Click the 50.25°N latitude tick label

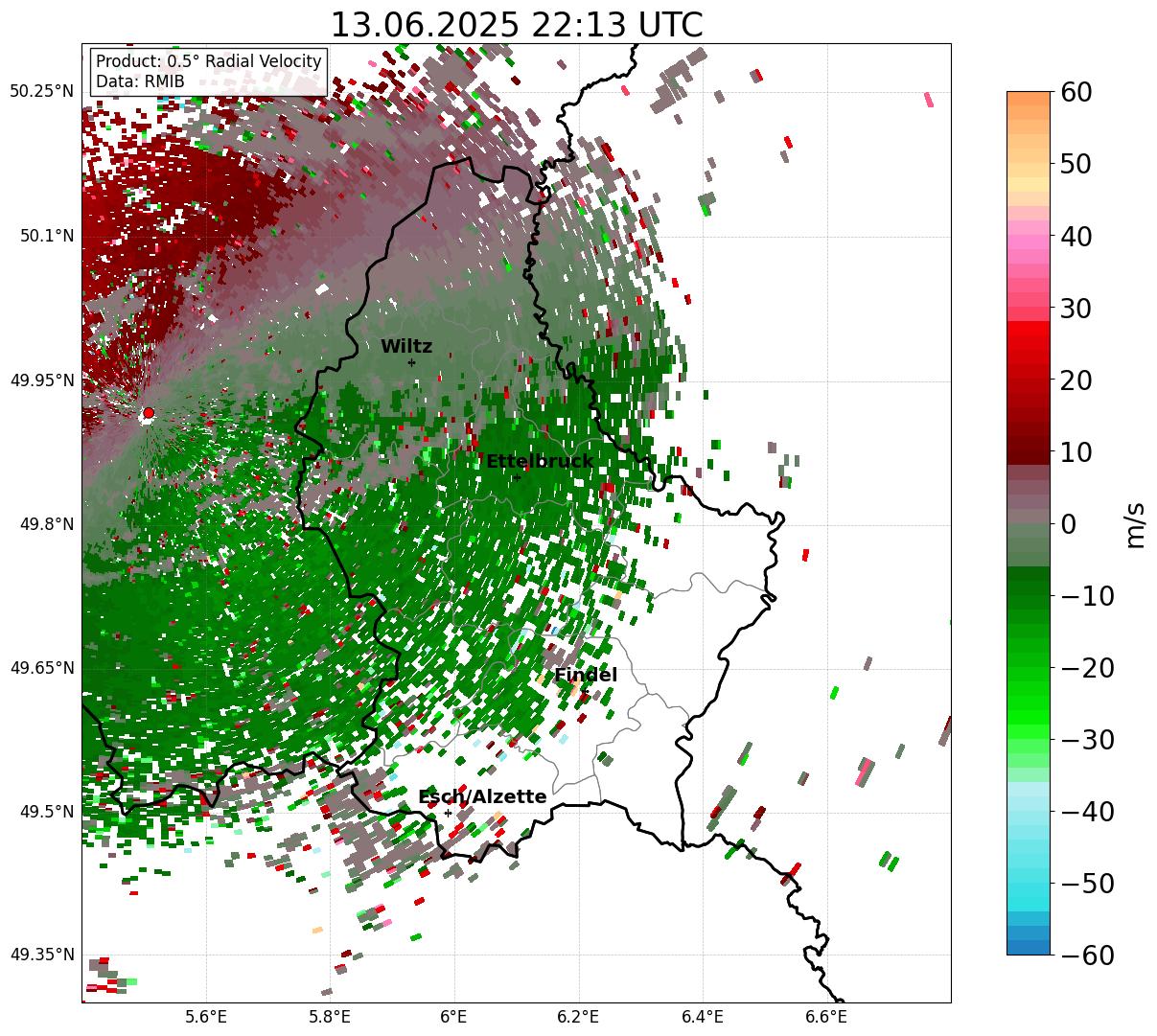click(41, 92)
